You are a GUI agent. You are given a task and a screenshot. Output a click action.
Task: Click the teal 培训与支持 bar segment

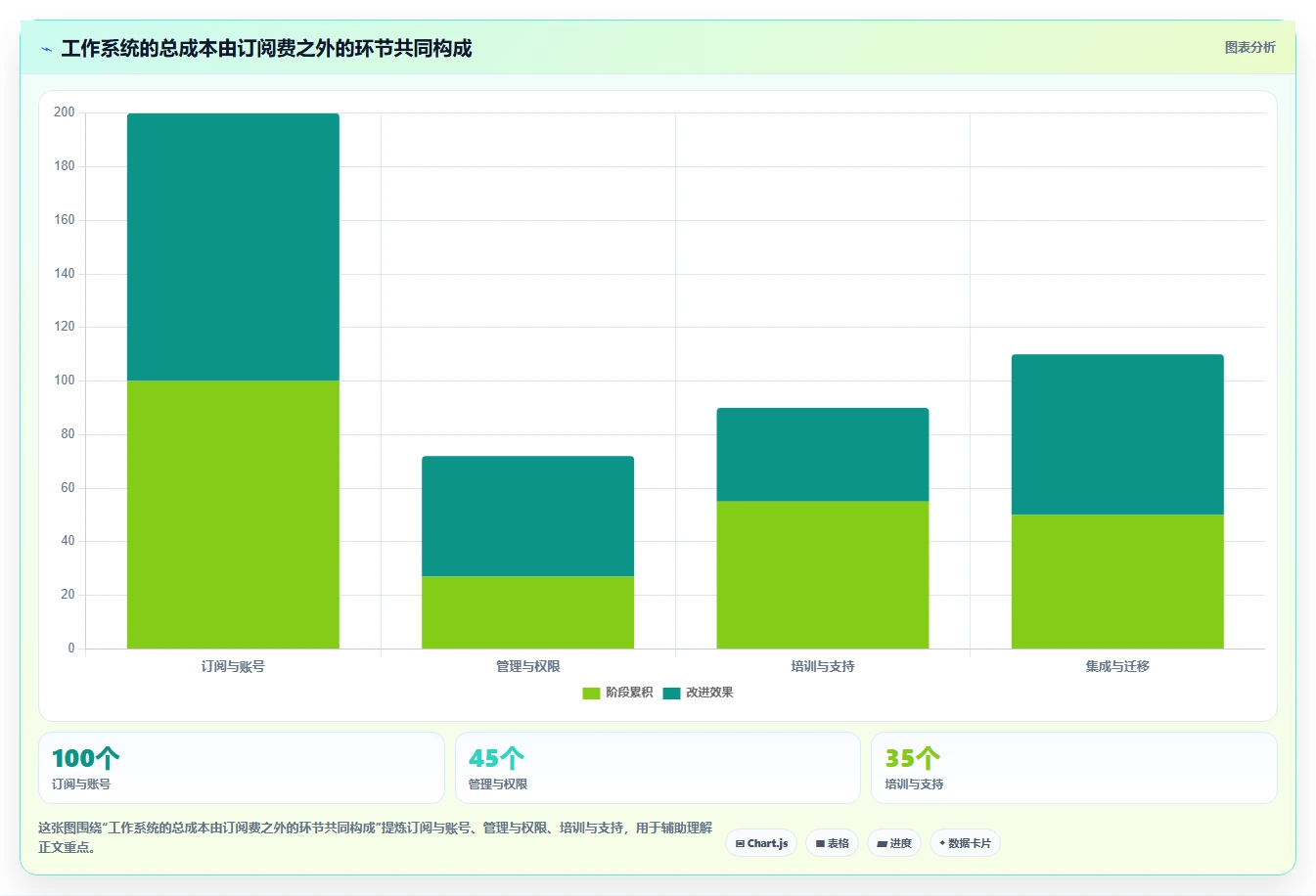(822, 455)
